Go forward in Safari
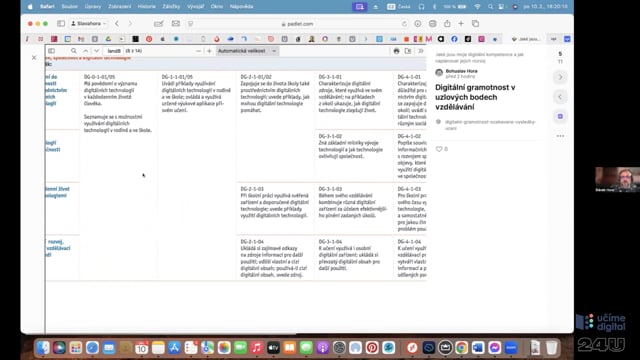This screenshot has height=360, width=640. pyautogui.click(x=130, y=24)
